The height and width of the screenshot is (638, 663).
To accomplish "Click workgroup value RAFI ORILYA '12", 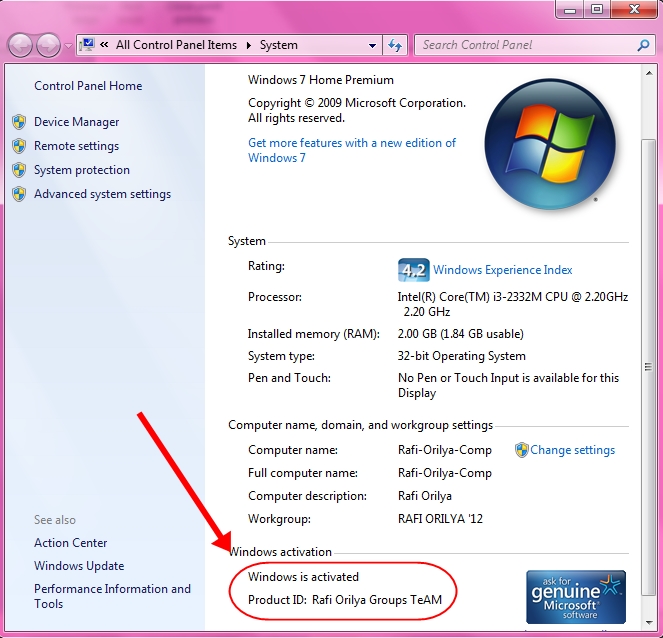I will click(x=440, y=519).
